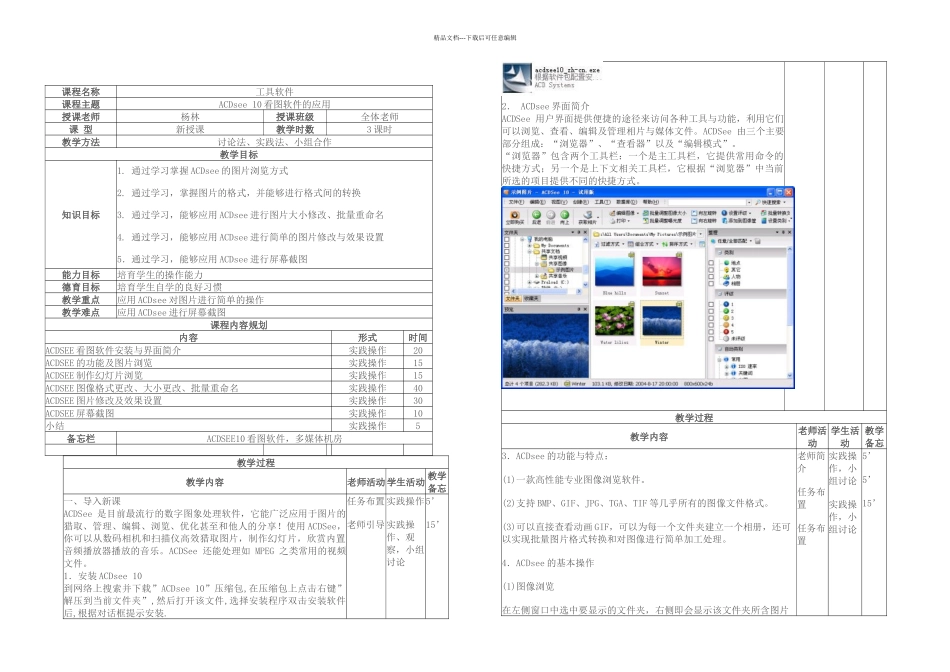
Task: Click the 向左旋转 (Rotate left) icon
Action: [x=694, y=213]
